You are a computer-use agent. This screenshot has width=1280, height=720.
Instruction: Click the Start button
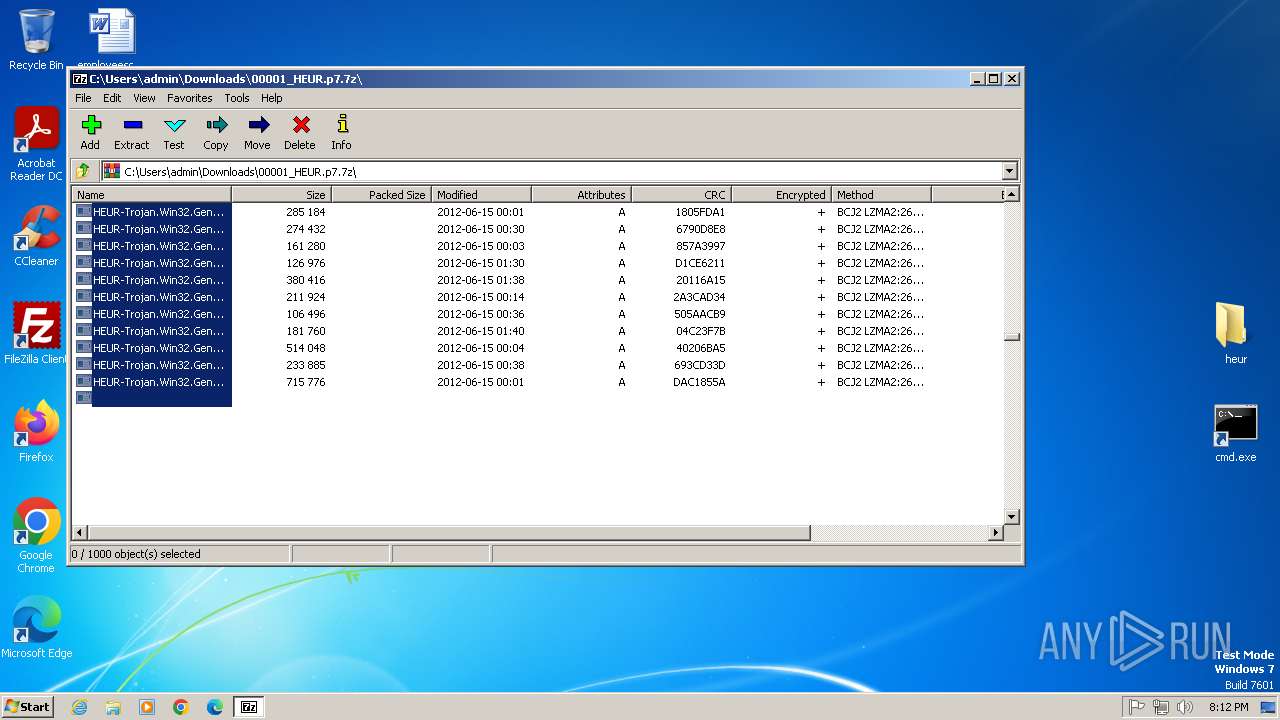click(x=28, y=706)
